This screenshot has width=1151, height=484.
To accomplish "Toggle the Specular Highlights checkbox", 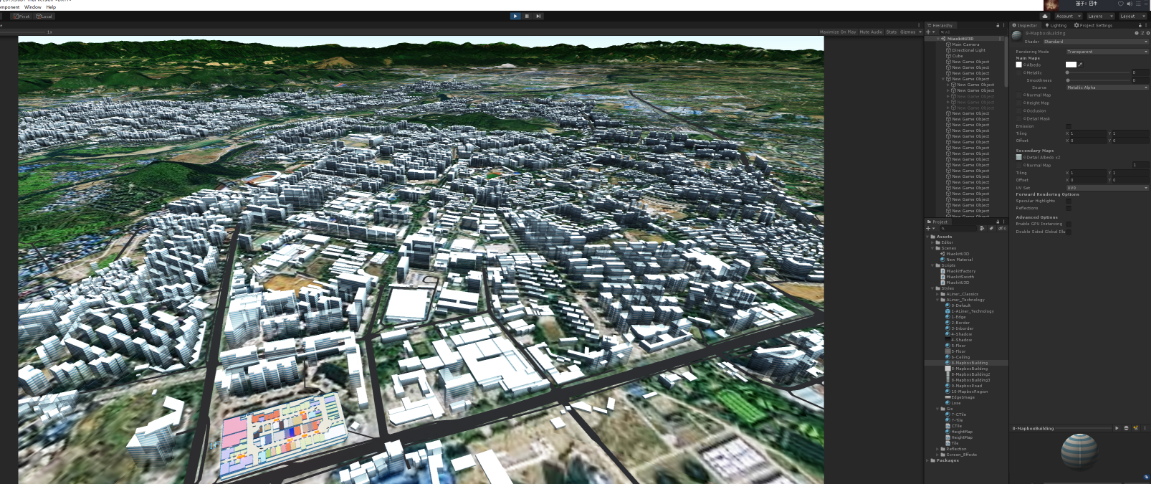I will [x=1068, y=200].
